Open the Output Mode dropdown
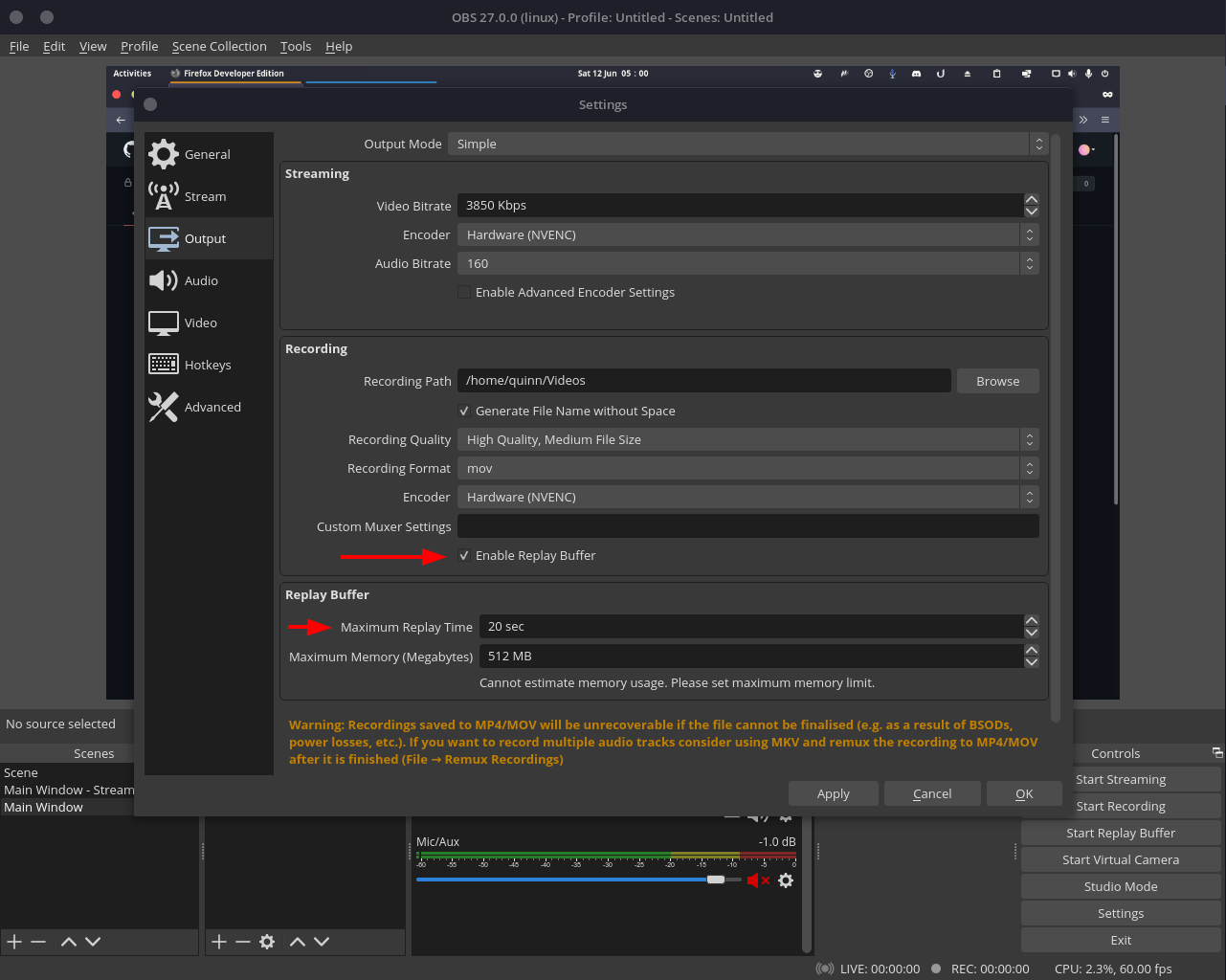The height and width of the screenshot is (980, 1226). click(x=747, y=144)
